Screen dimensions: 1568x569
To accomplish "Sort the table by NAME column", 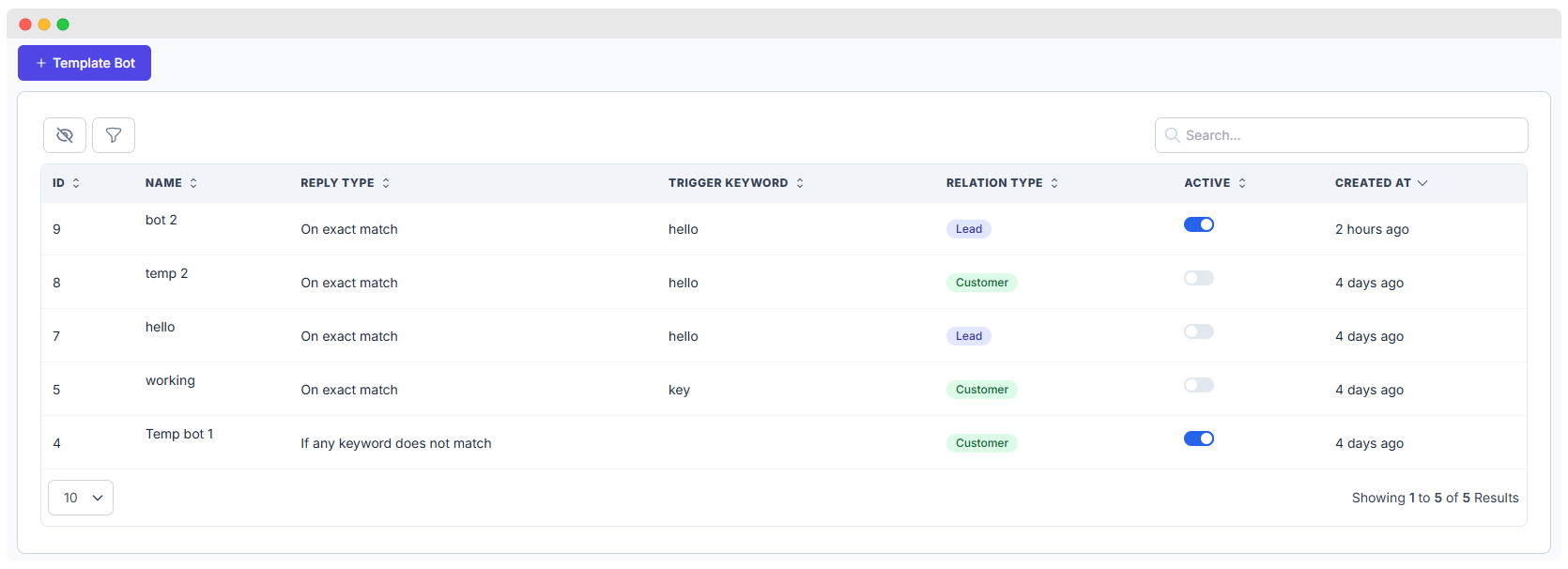I will [x=172, y=183].
